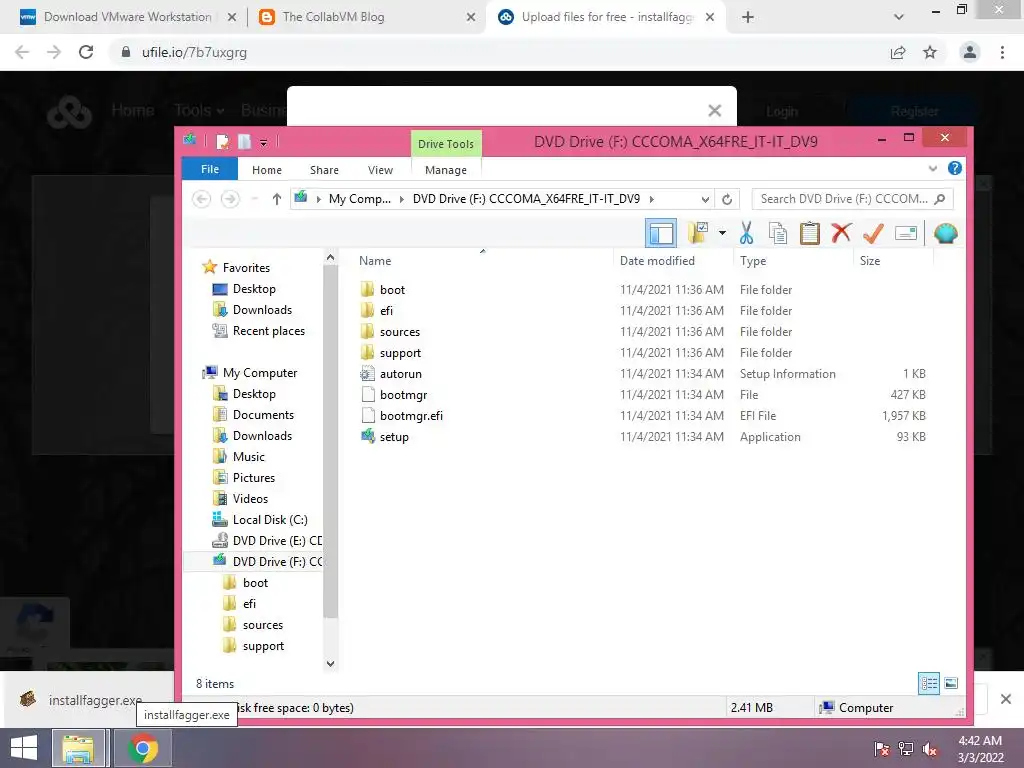Click the Paste clipboard icon
This screenshot has height=768, width=1024.
click(x=809, y=233)
